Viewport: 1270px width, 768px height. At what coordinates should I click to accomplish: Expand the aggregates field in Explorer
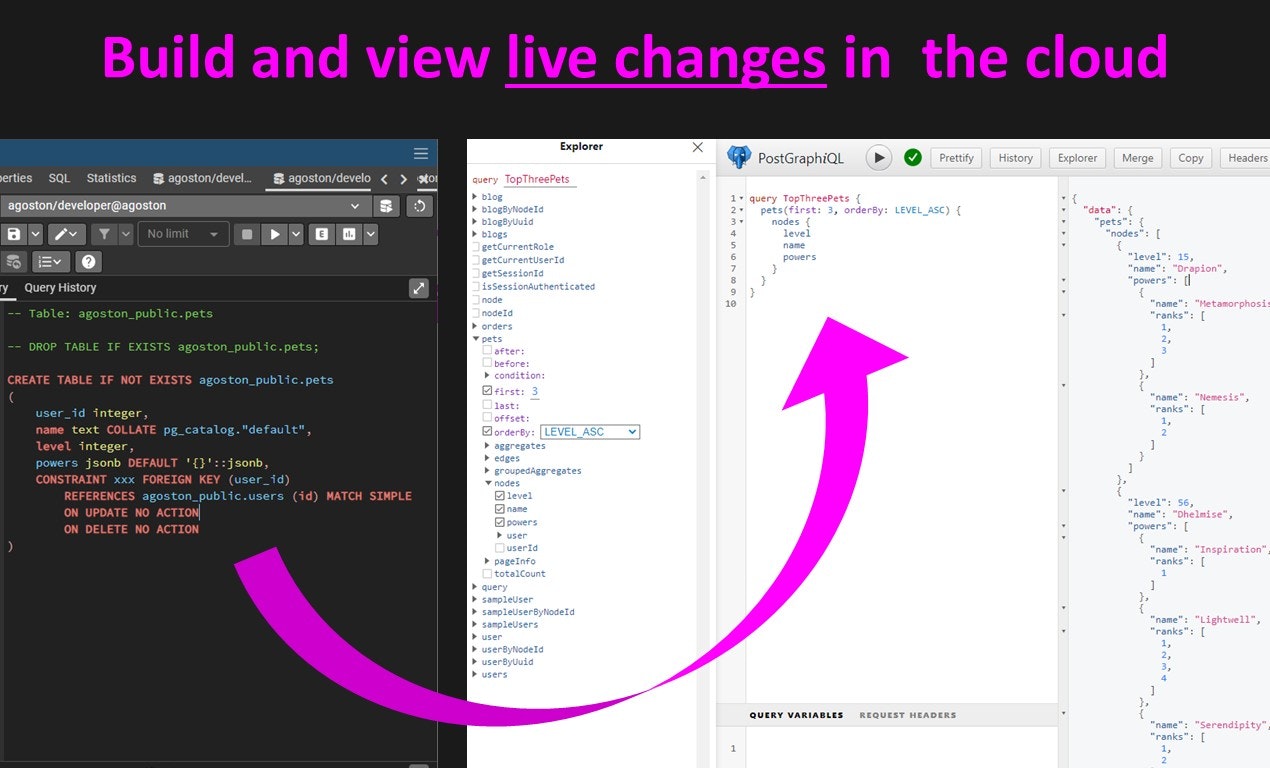pos(487,446)
